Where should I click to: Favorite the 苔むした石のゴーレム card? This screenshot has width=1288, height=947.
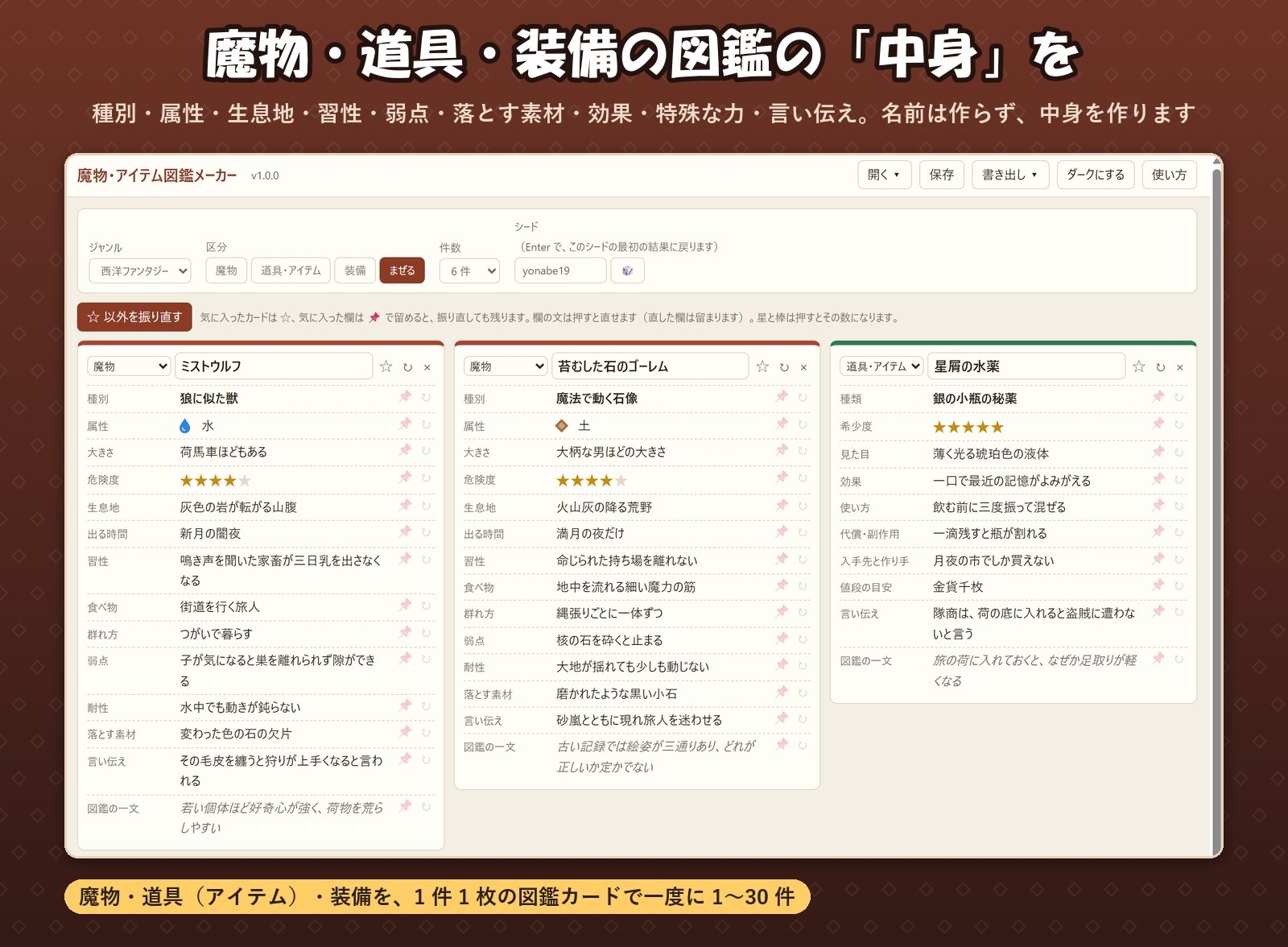pos(762,366)
